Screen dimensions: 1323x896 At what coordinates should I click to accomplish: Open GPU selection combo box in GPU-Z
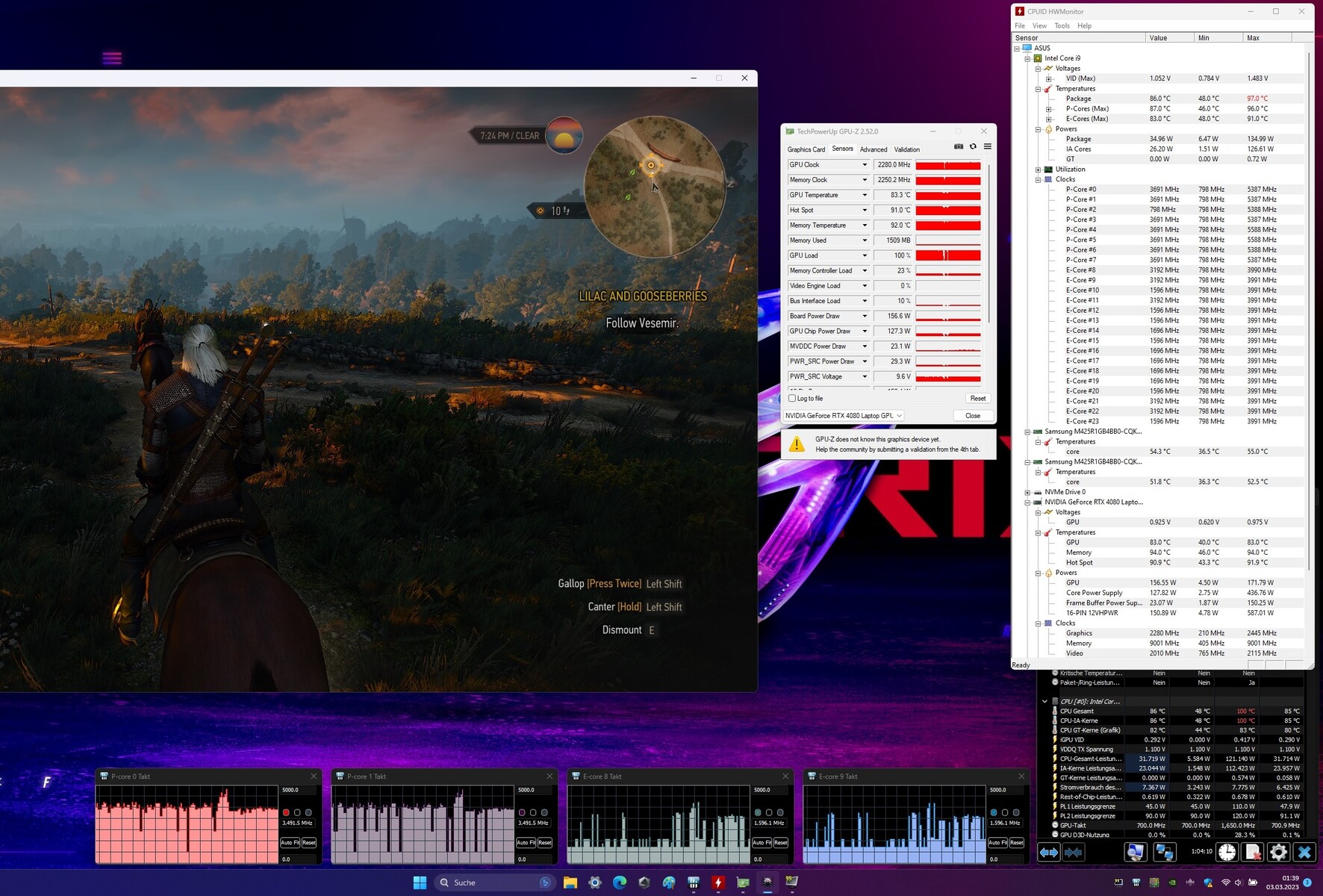[x=843, y=415]
